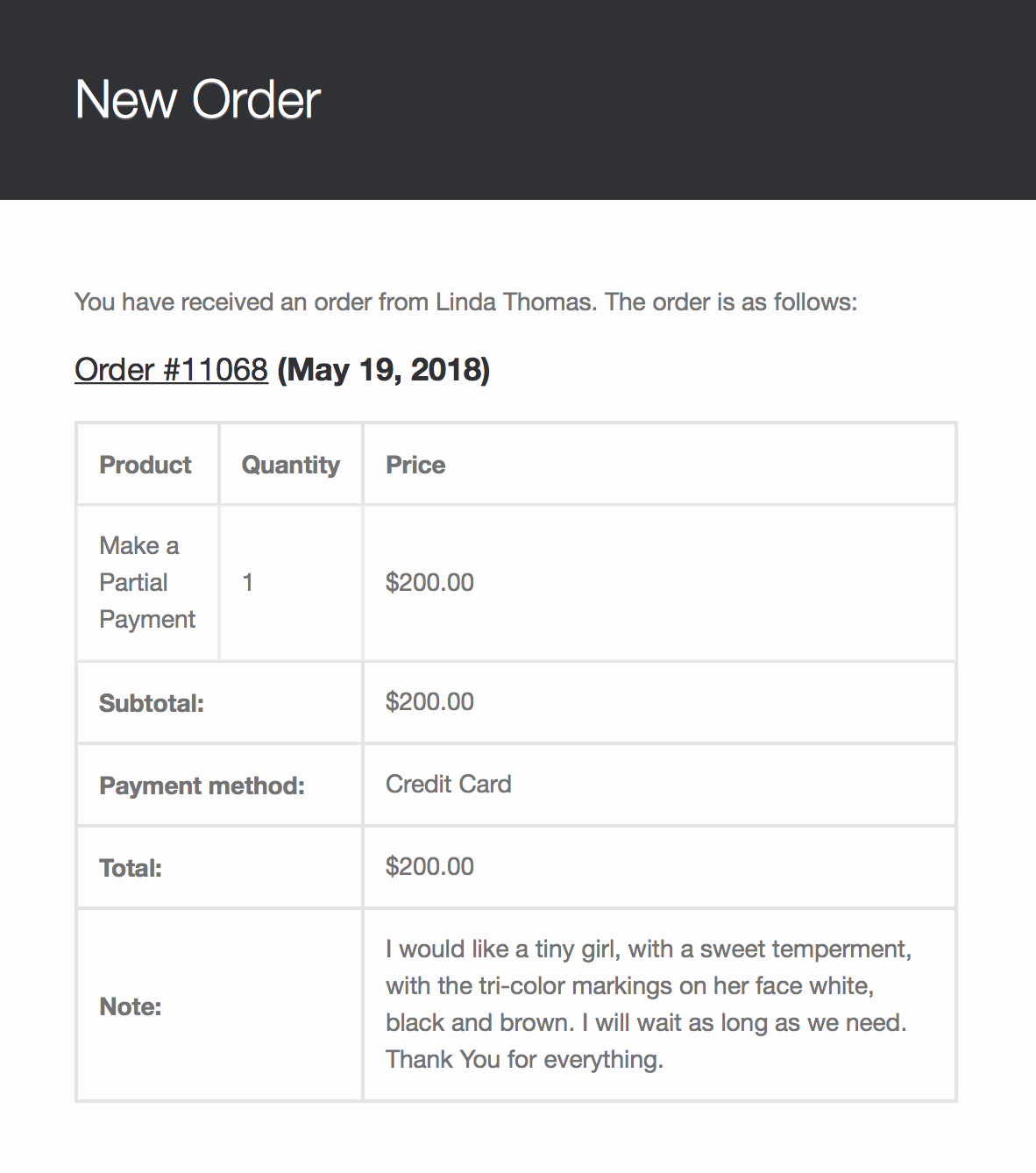Click the Total label
The height and width of the screenshot is (1173, 1036).
click(131, 868)
